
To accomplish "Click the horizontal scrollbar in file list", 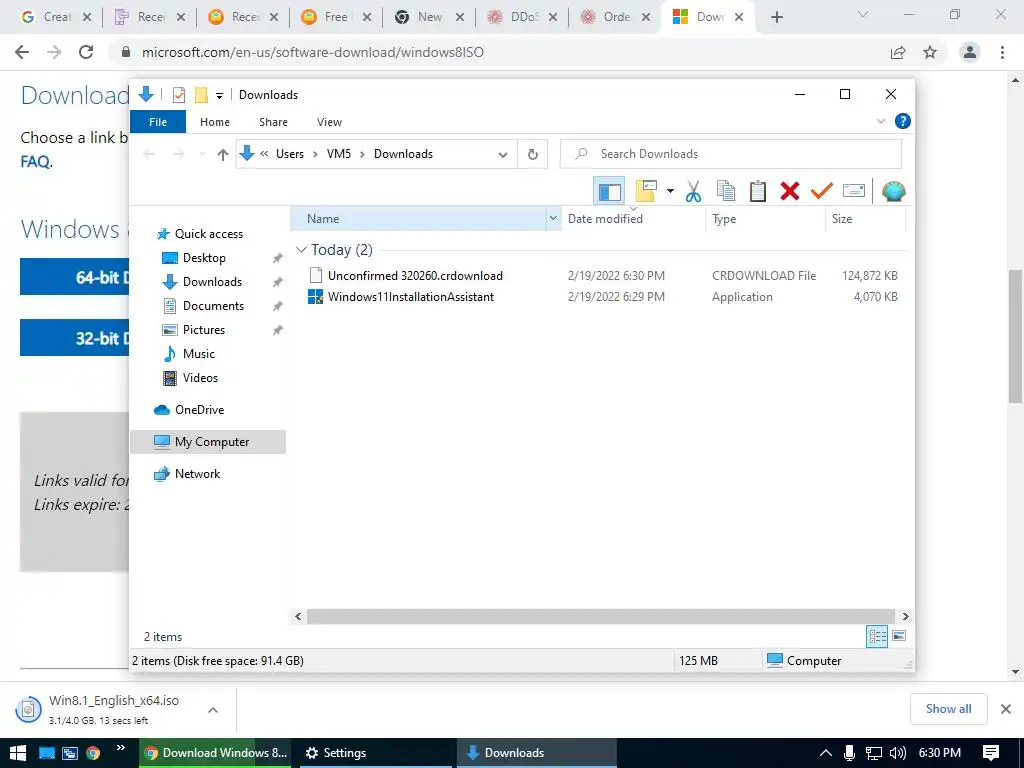I will (601, 616).
